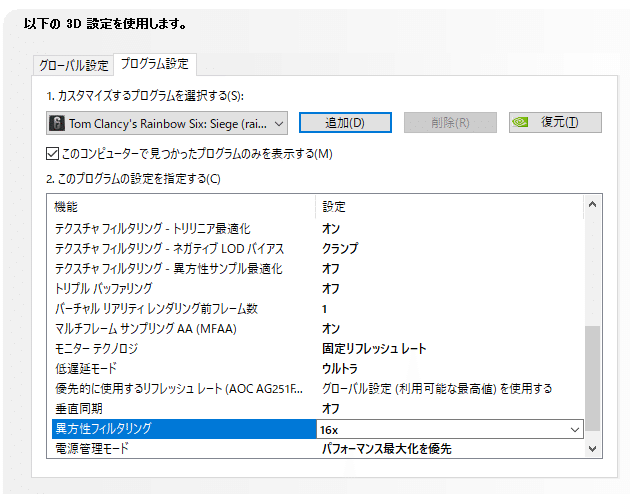The height and width of the screenshot is (494, 630).
Task: Open the 16x anisotropic filtering dropdown arrow
Action: pyautogui.click(x=575, y=430)
